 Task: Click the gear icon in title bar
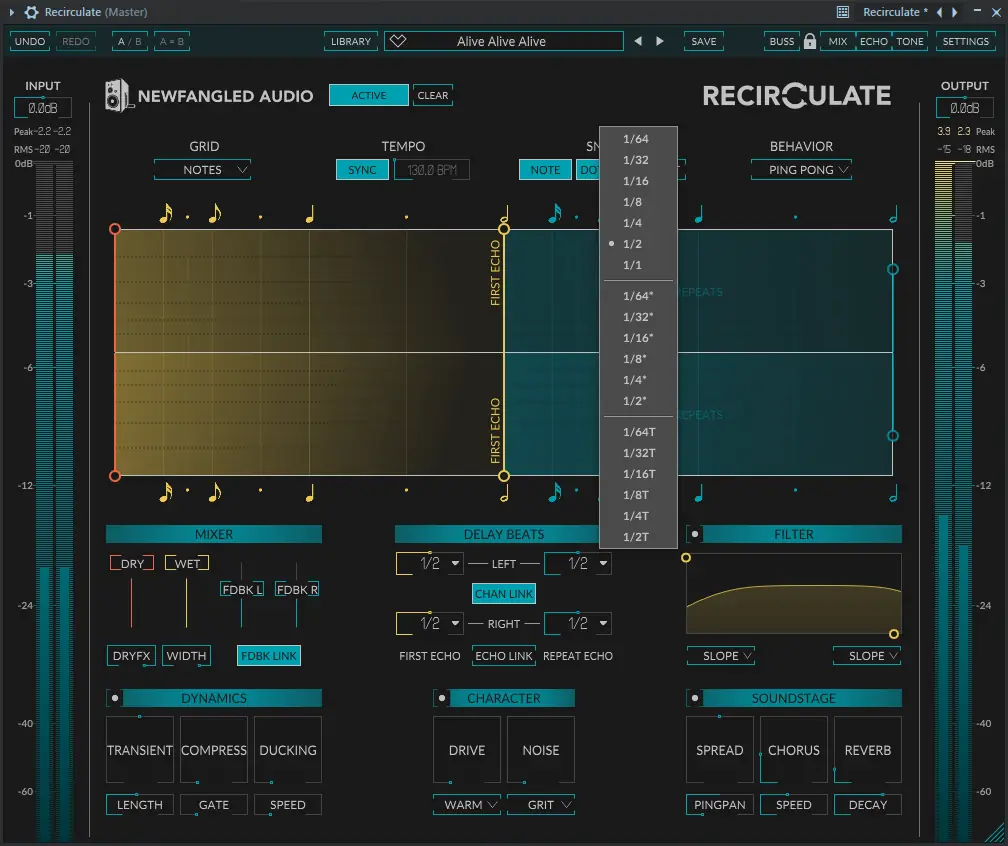tap(31, 12)
